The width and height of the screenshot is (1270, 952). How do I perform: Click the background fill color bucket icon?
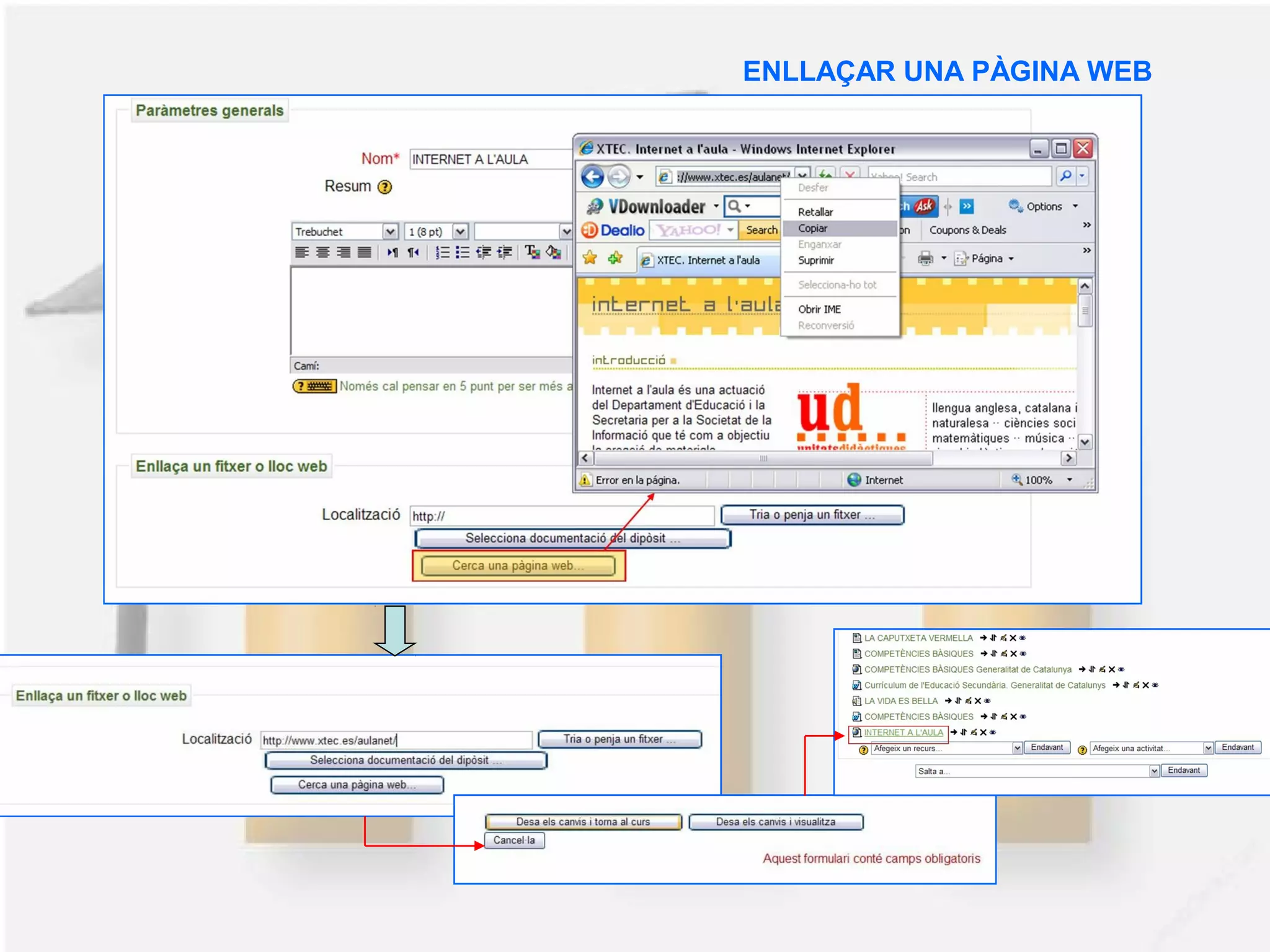point(554,252)
